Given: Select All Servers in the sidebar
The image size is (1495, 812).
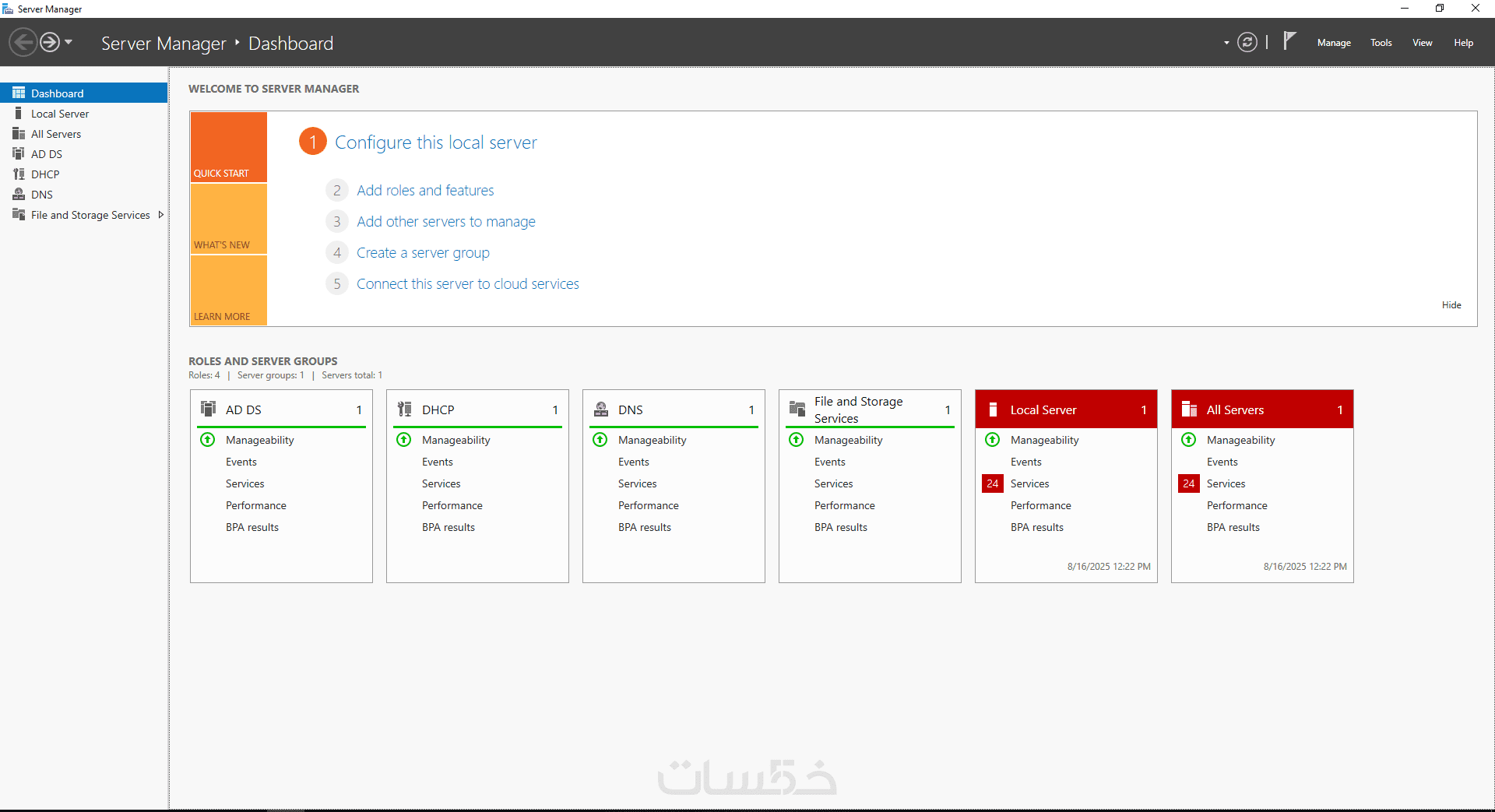Looking at the screenshot, I should pyautogui.click(x=84, y=133).
